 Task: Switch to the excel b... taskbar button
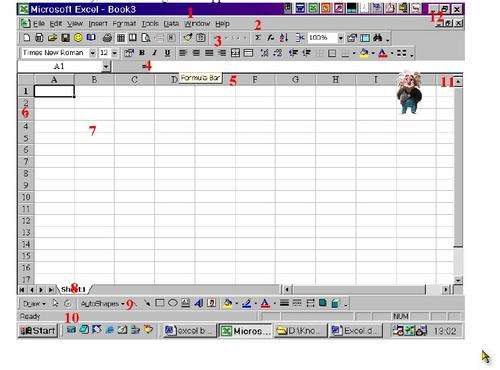tap(190, 331)
